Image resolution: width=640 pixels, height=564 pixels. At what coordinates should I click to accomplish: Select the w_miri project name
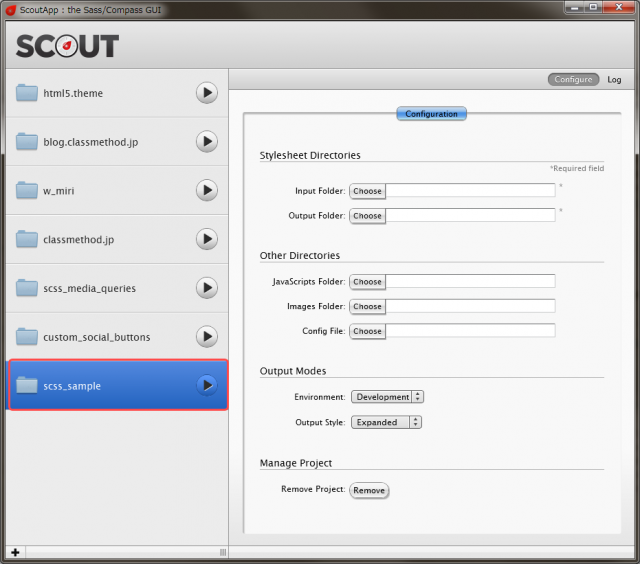pos(59,191)
